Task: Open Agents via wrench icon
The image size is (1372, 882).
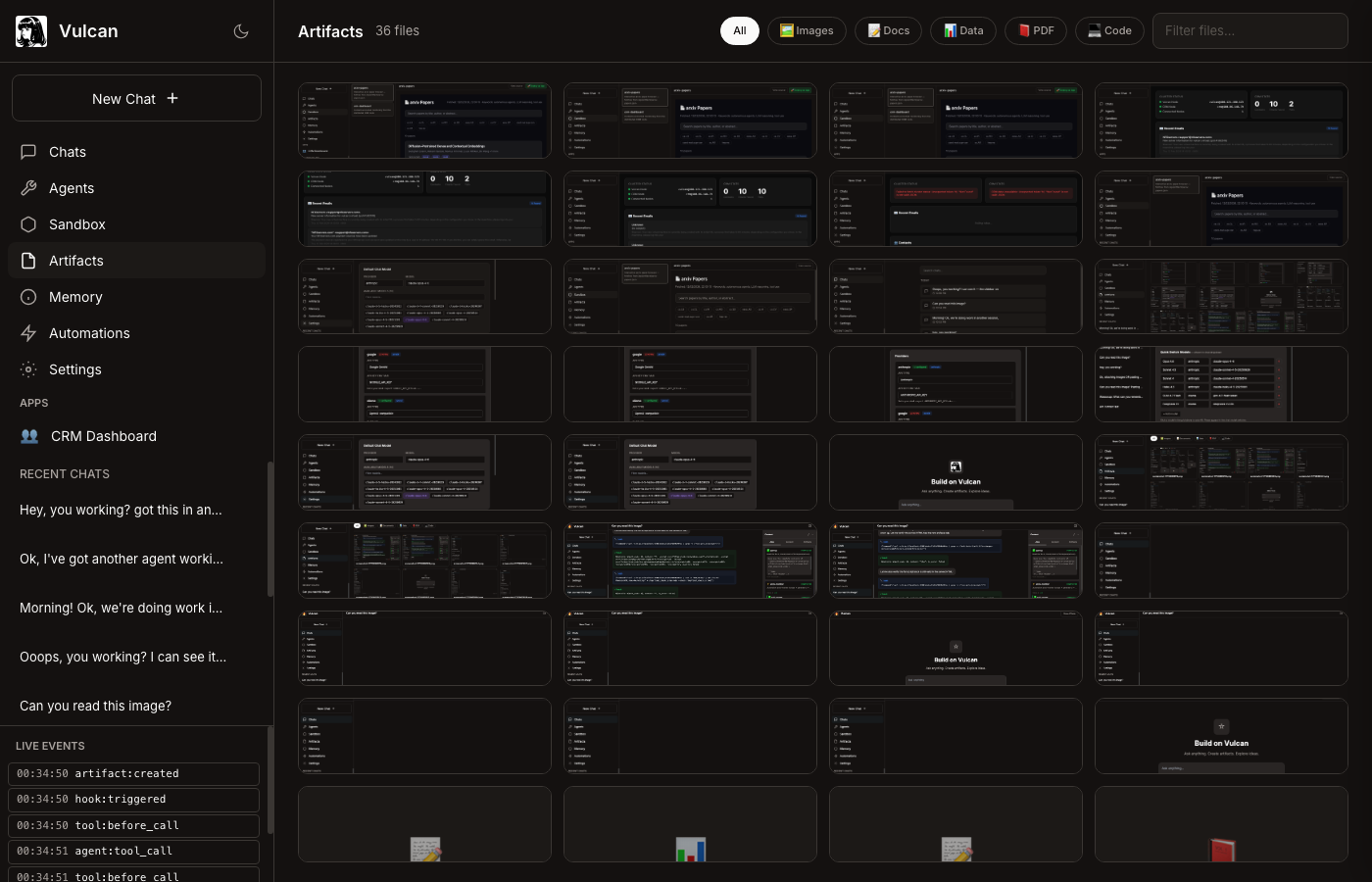Action: tap(28, 188)
